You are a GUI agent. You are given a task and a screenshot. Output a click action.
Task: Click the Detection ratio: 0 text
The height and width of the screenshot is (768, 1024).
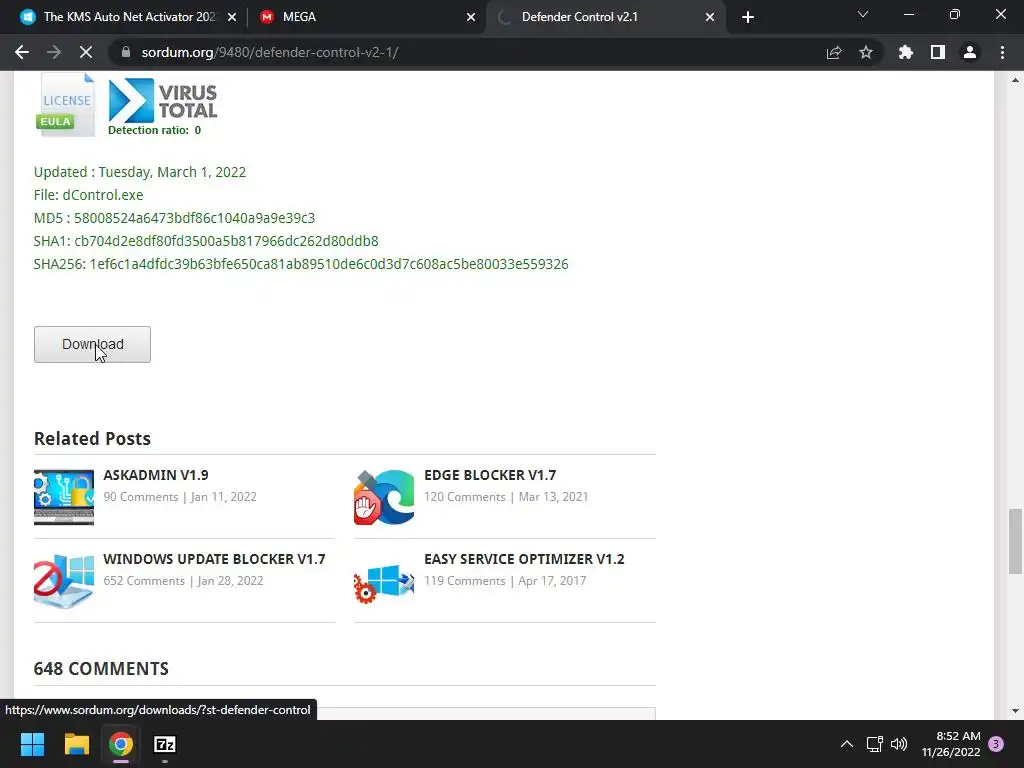[154, 130]
